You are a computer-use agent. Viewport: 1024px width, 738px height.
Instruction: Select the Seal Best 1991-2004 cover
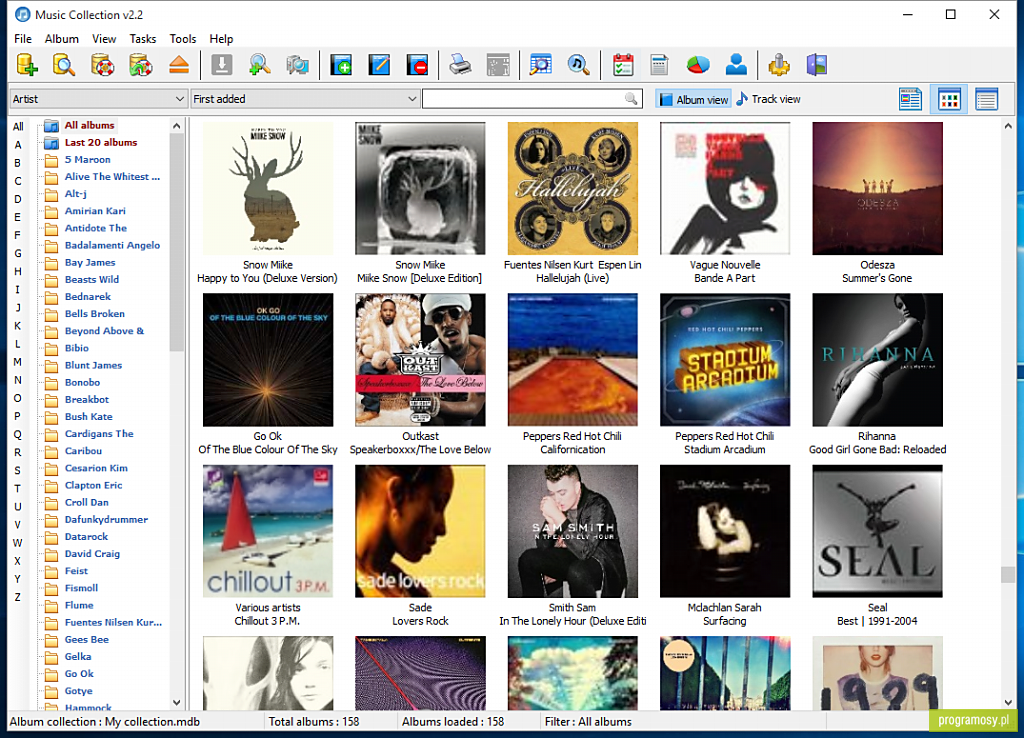pos(877,531)
